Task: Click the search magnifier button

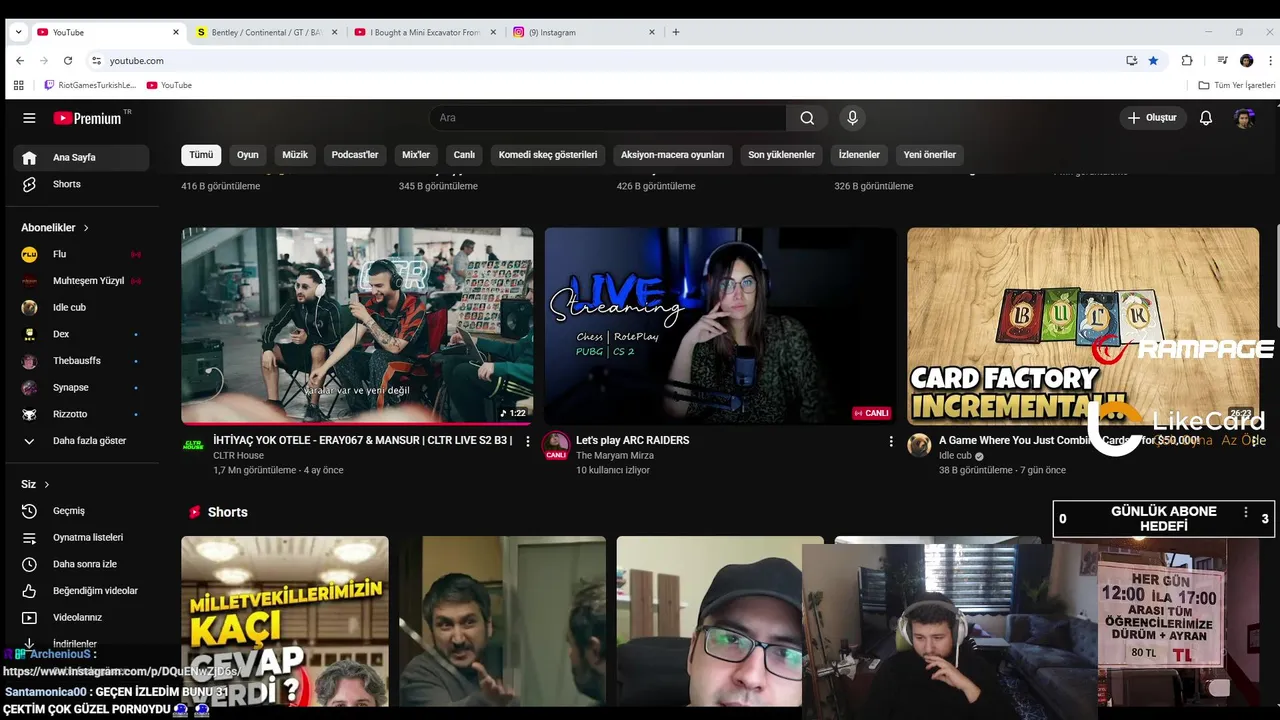Action: tap(807, 118)
